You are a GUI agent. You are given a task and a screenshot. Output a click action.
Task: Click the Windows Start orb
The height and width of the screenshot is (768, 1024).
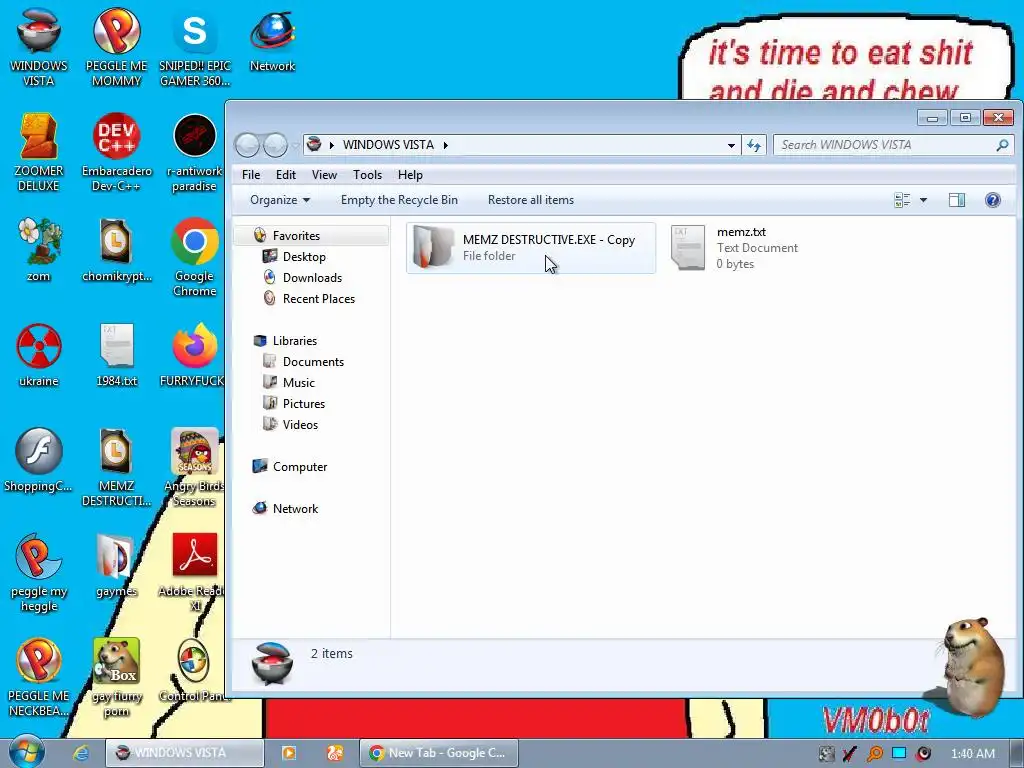tap(26, 752)
